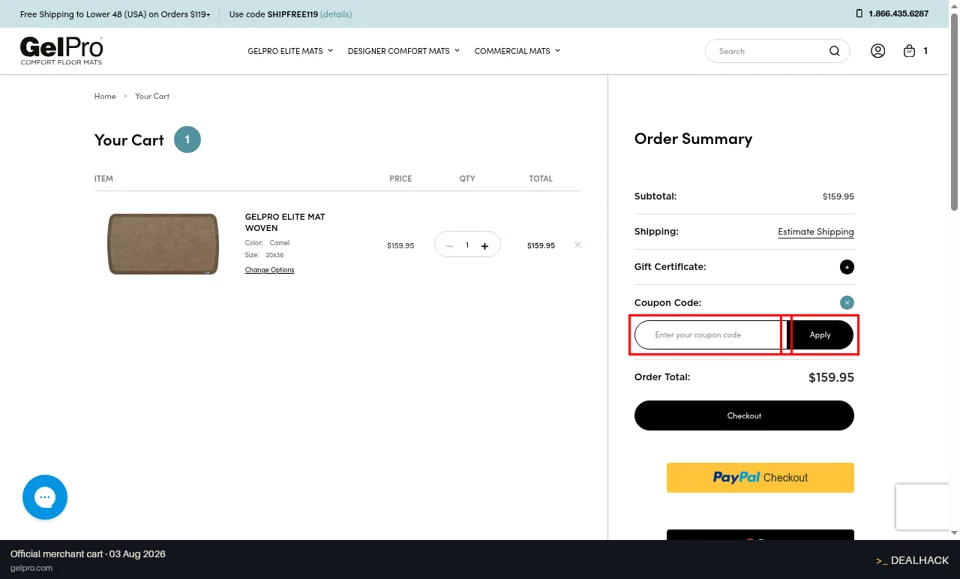Click the cart count badge 1
Screen dimensions: 960x579
pyautogui.click(x=925, y=51)
